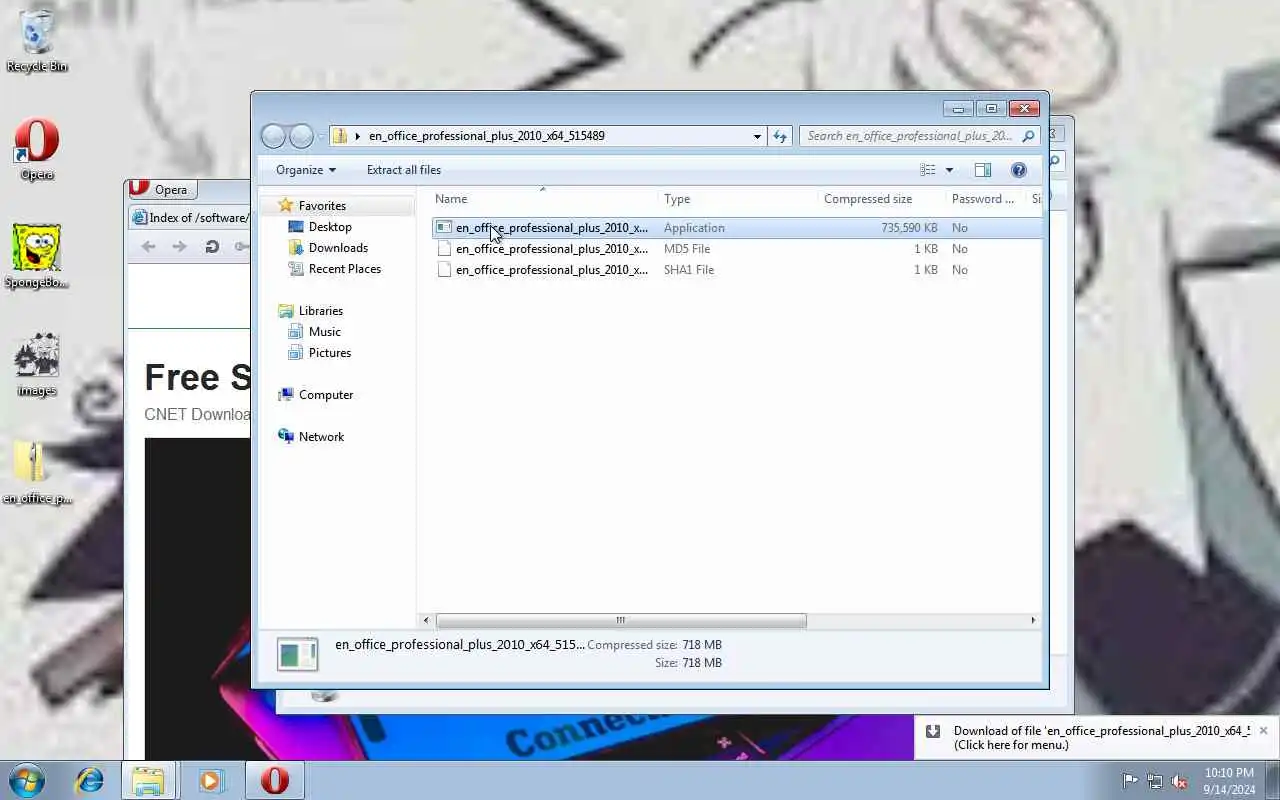Screen dimensions: 1280x800
Task: Click the search magnifier icon in Explorer
Action: click(x=1028, y=136)
